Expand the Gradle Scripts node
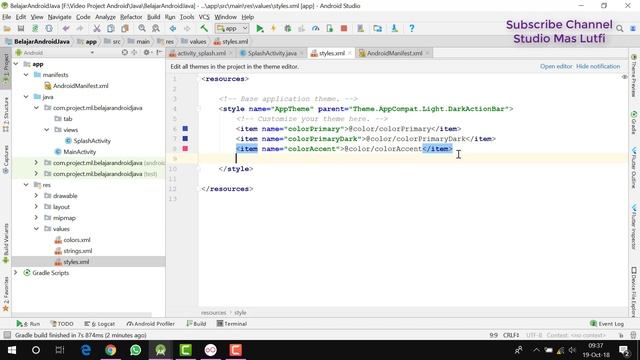Viewport: 640px width, 360px height. point(16,273)
